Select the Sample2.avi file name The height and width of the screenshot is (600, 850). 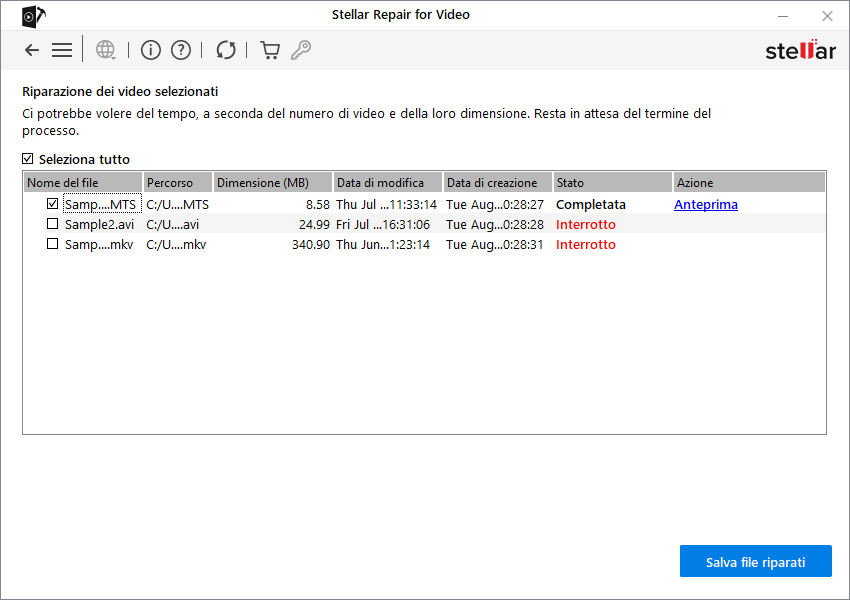(x=99, y=224)
